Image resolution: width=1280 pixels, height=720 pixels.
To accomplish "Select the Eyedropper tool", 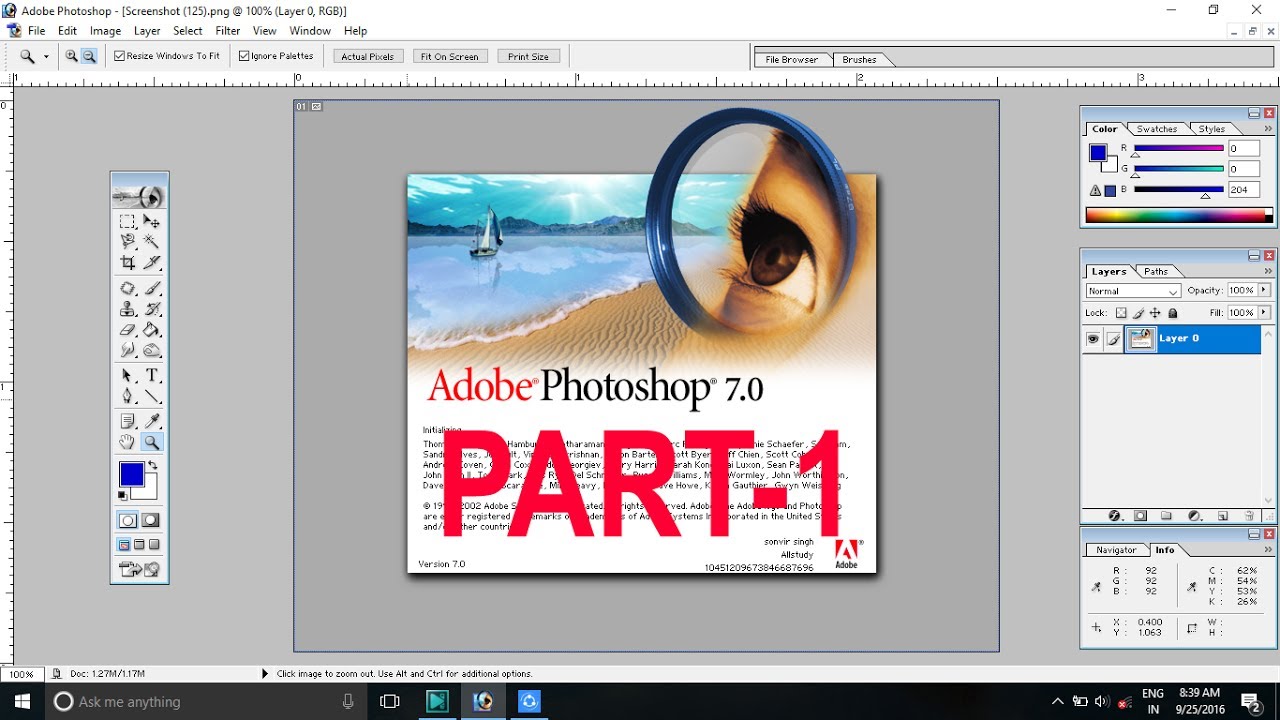I will 152,421.
